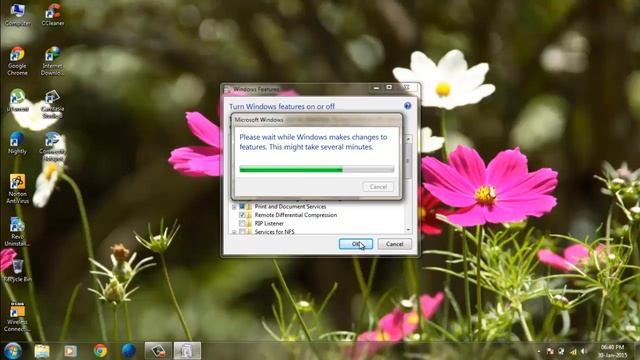Show hidden system tray icons
The image size is (640, 360).
click(539, 351)
